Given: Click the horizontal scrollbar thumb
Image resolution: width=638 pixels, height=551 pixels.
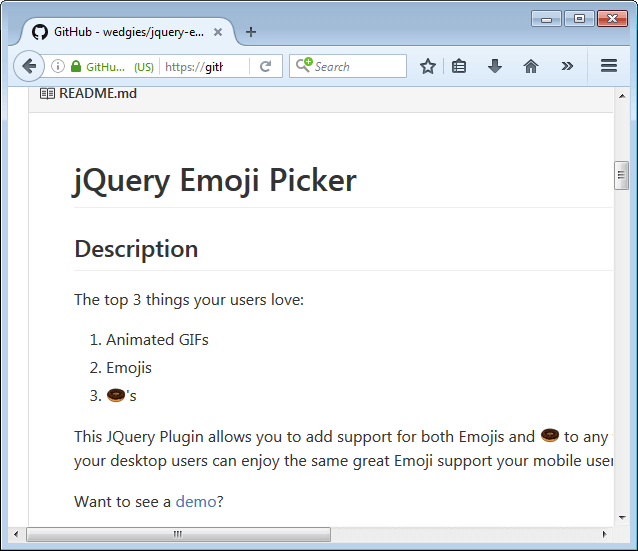Looking at the screenshot, I should click(179, 534).
